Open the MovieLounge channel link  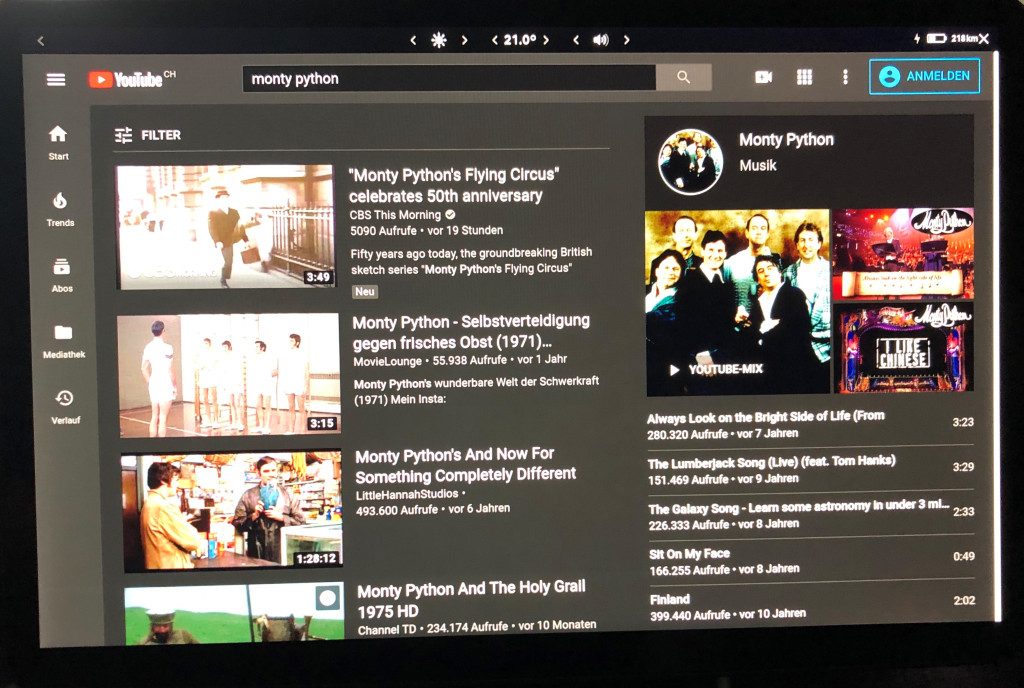pyautogui.click(x=387, y=361)
